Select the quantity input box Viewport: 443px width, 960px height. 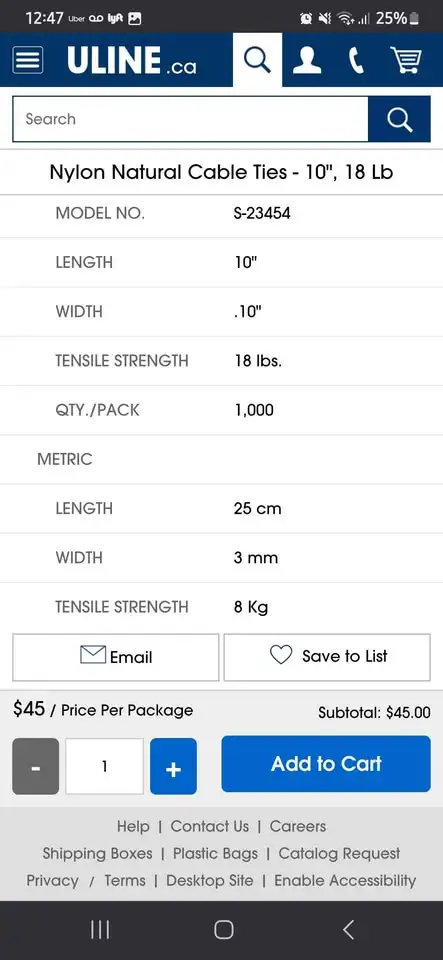pos(105,767)
